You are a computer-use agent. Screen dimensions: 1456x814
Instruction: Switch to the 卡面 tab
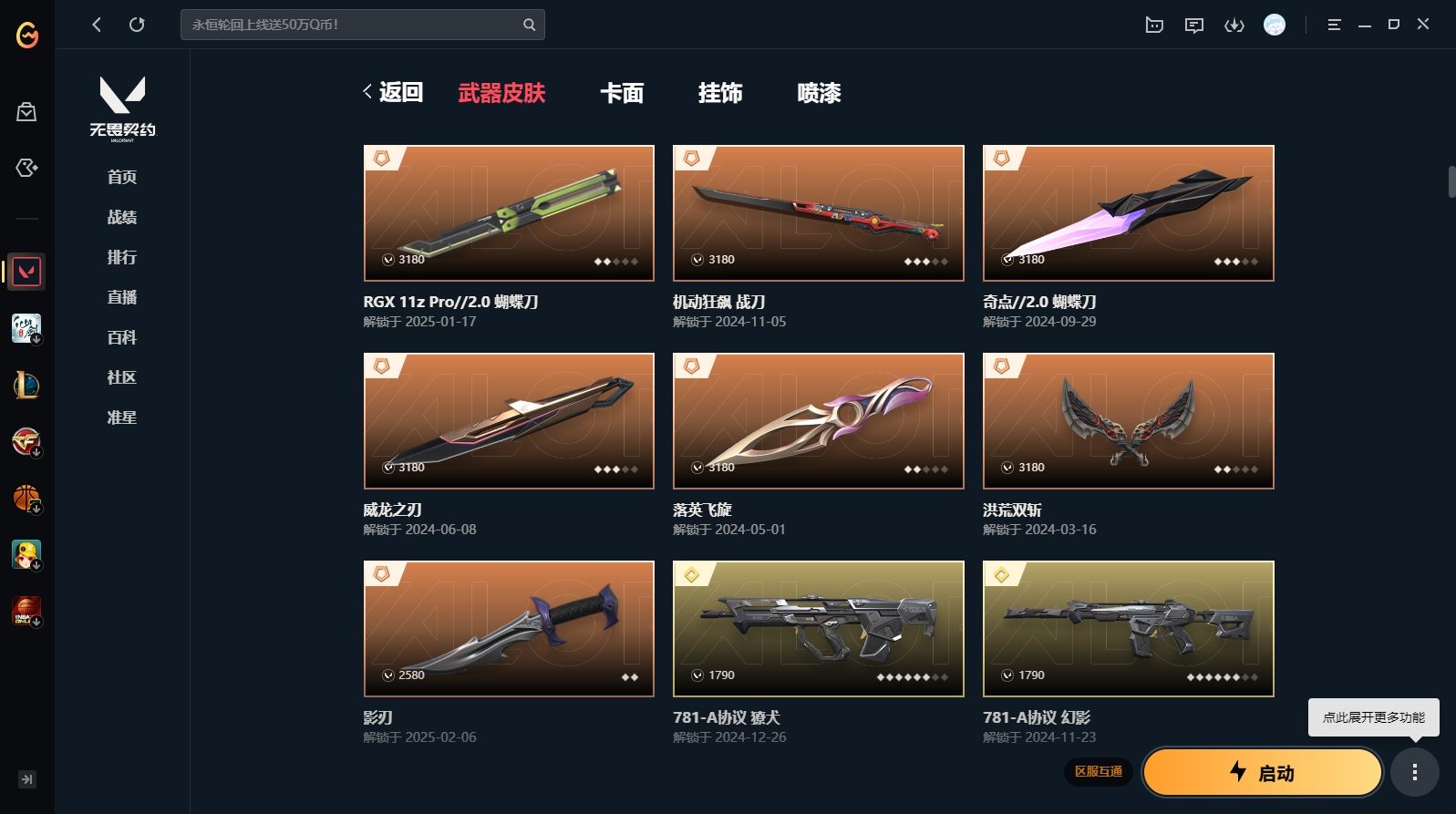coord(622,93)
